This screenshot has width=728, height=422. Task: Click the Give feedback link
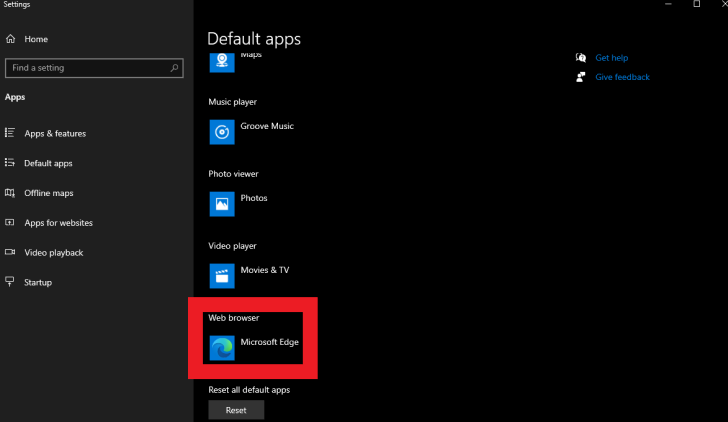pos(622,77)
